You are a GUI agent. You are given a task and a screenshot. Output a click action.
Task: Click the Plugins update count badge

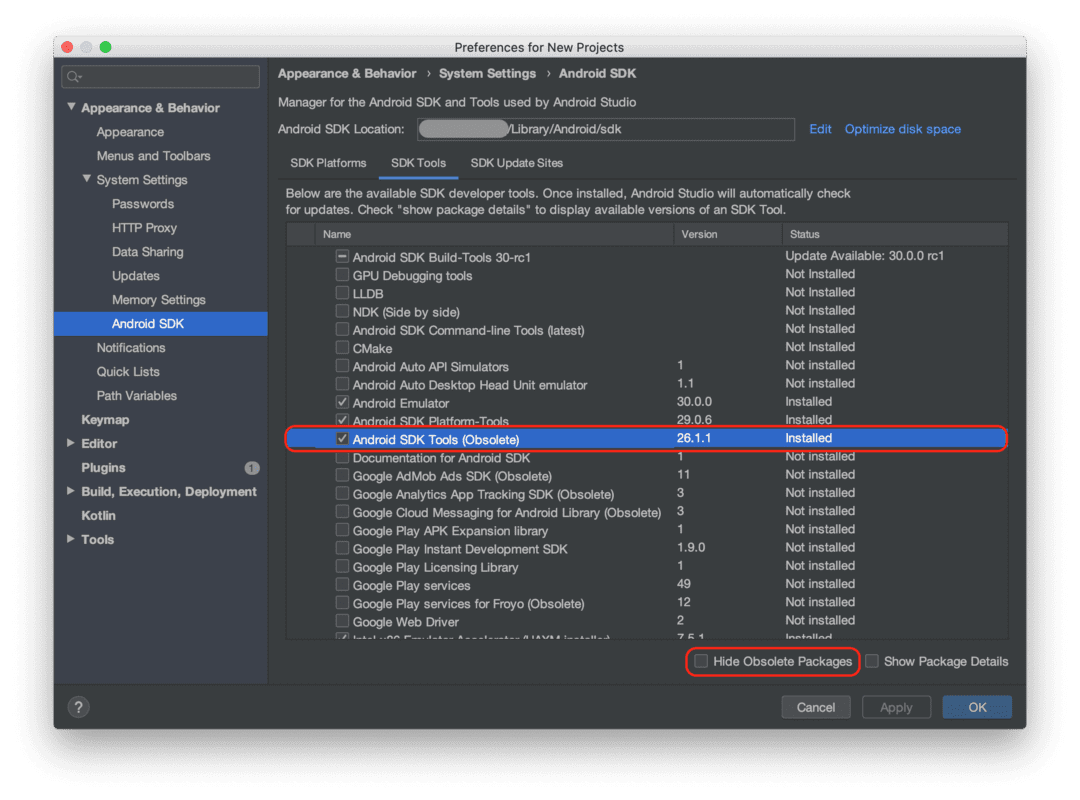[x=251, y=467]
